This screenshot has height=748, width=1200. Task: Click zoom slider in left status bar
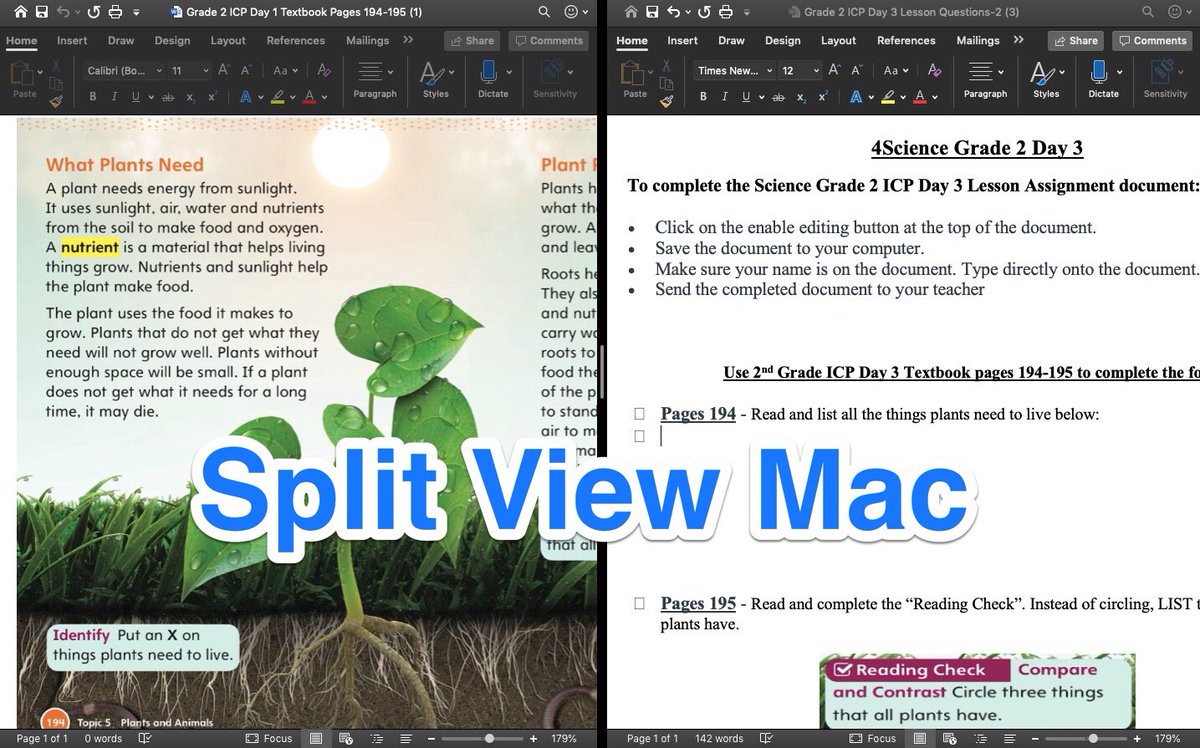tap(488, 738)
